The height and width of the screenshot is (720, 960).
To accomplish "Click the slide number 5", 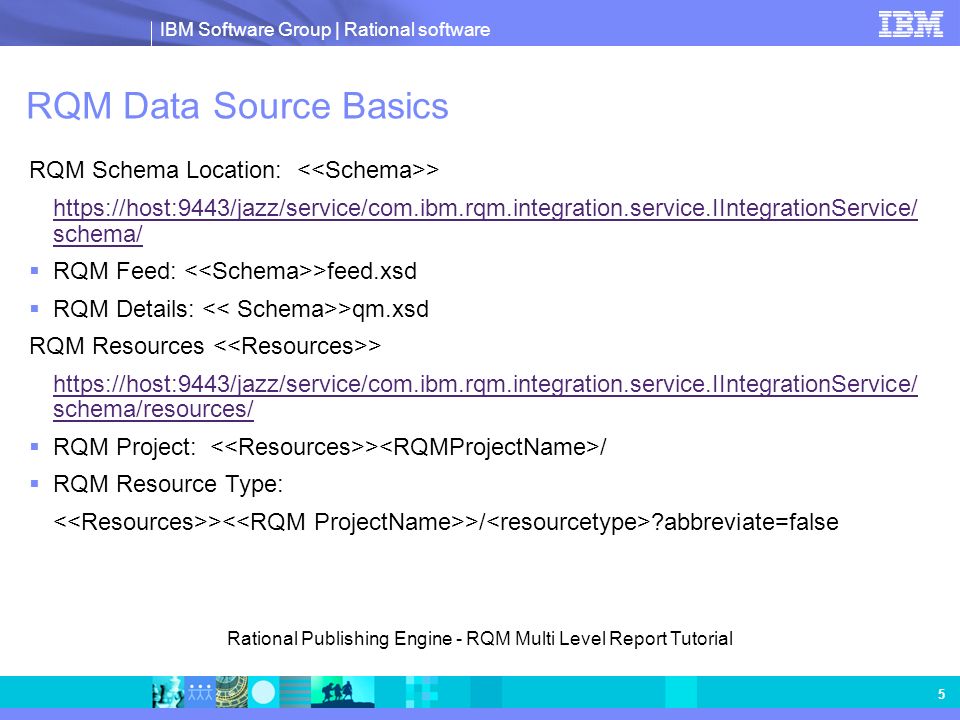I will tap(941, 694).
